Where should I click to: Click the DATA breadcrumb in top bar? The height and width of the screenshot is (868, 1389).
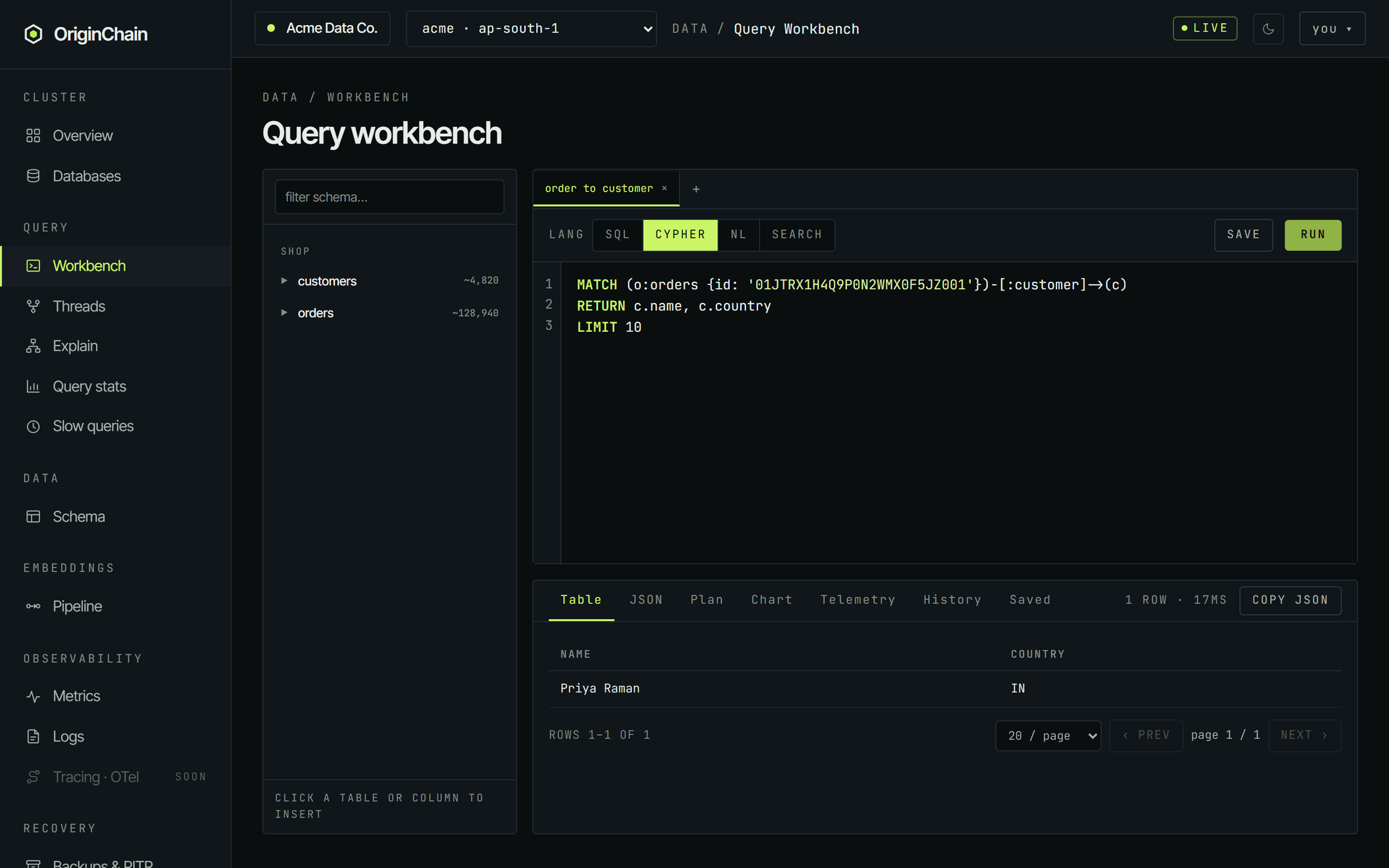(689, 29)
